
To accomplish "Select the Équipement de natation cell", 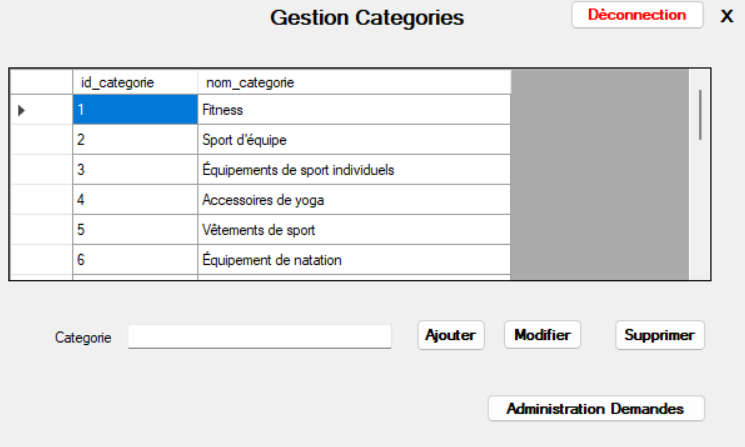I will pos(354,260).
